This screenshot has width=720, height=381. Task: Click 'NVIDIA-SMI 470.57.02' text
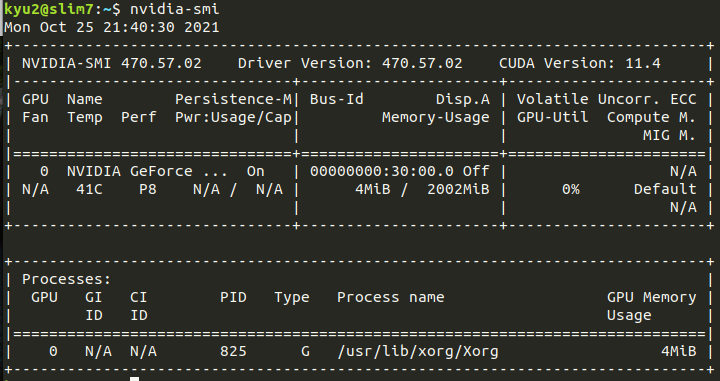tap(112, 63)
